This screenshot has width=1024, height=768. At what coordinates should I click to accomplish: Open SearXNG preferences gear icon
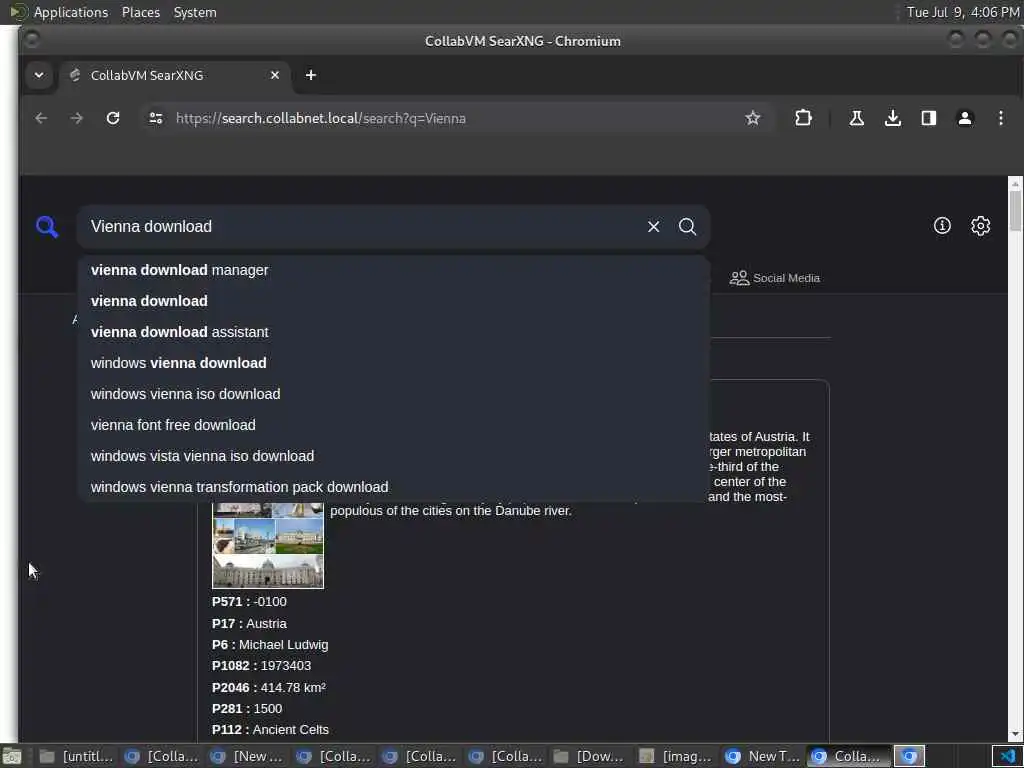click(x=980, y=225)
